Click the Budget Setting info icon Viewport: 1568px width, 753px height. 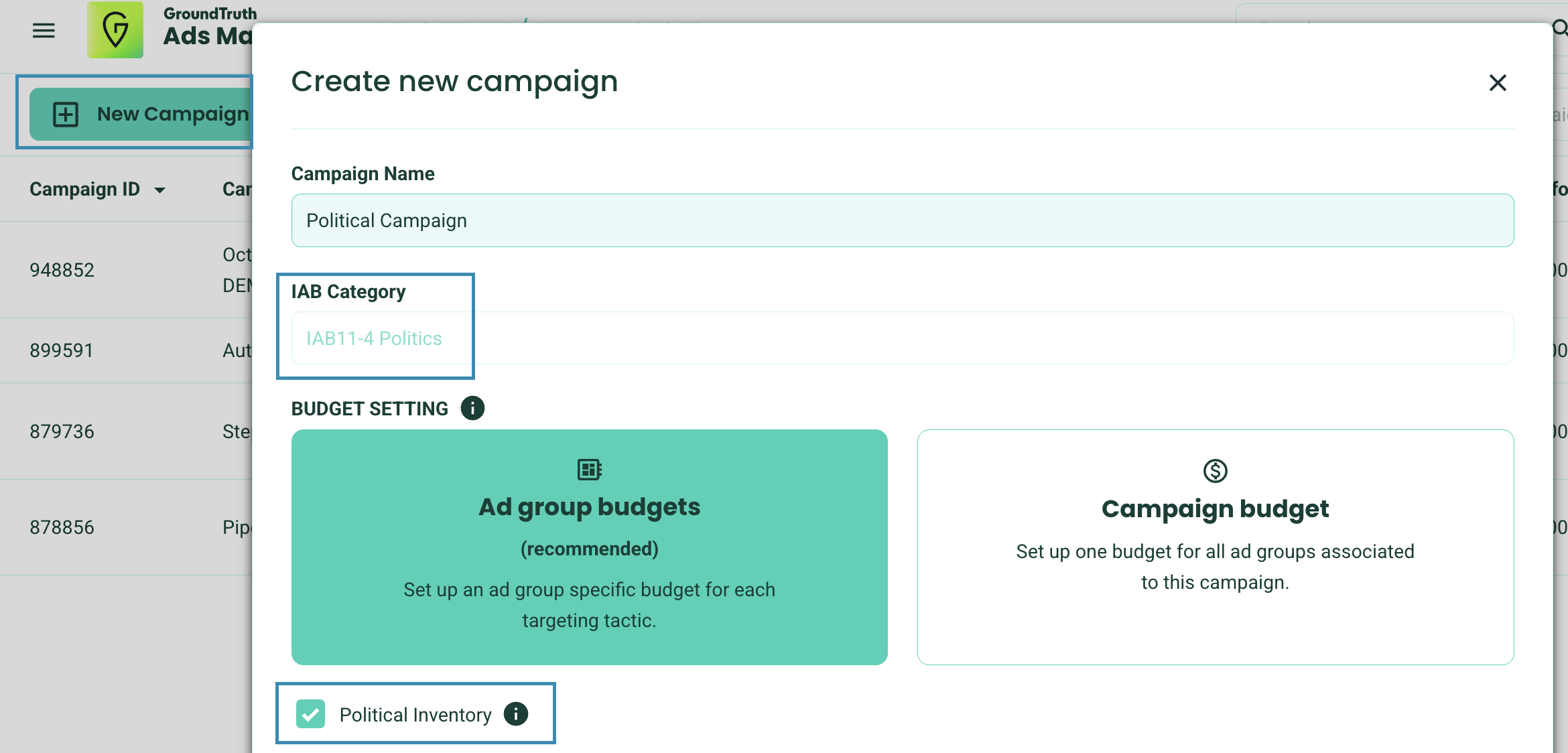tap(472, 408)
